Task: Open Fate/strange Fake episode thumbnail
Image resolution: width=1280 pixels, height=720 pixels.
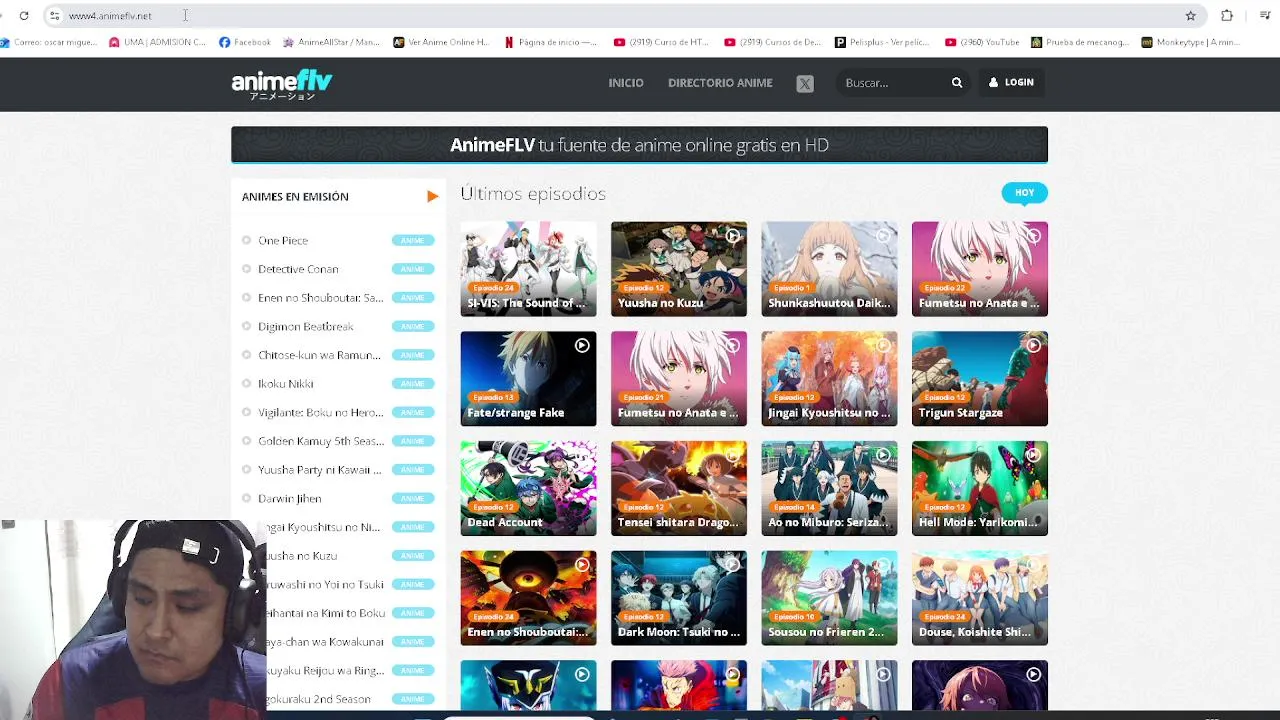Action: (x=528, y=379)
